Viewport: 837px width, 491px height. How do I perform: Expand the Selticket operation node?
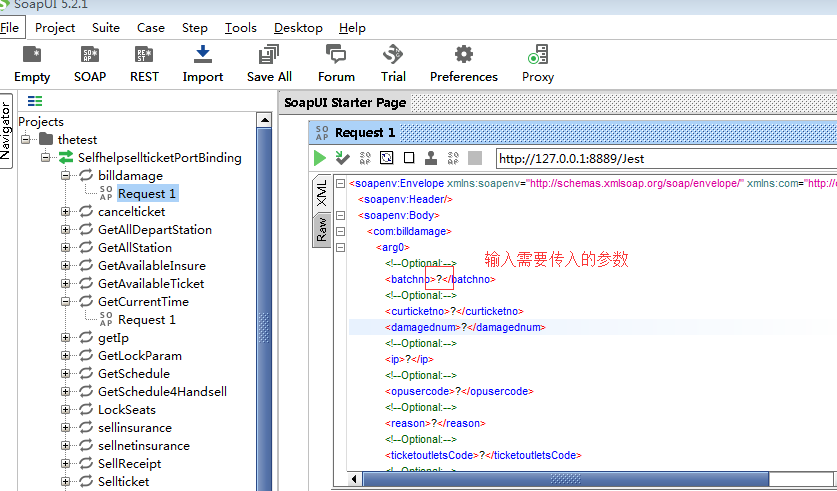65,481
